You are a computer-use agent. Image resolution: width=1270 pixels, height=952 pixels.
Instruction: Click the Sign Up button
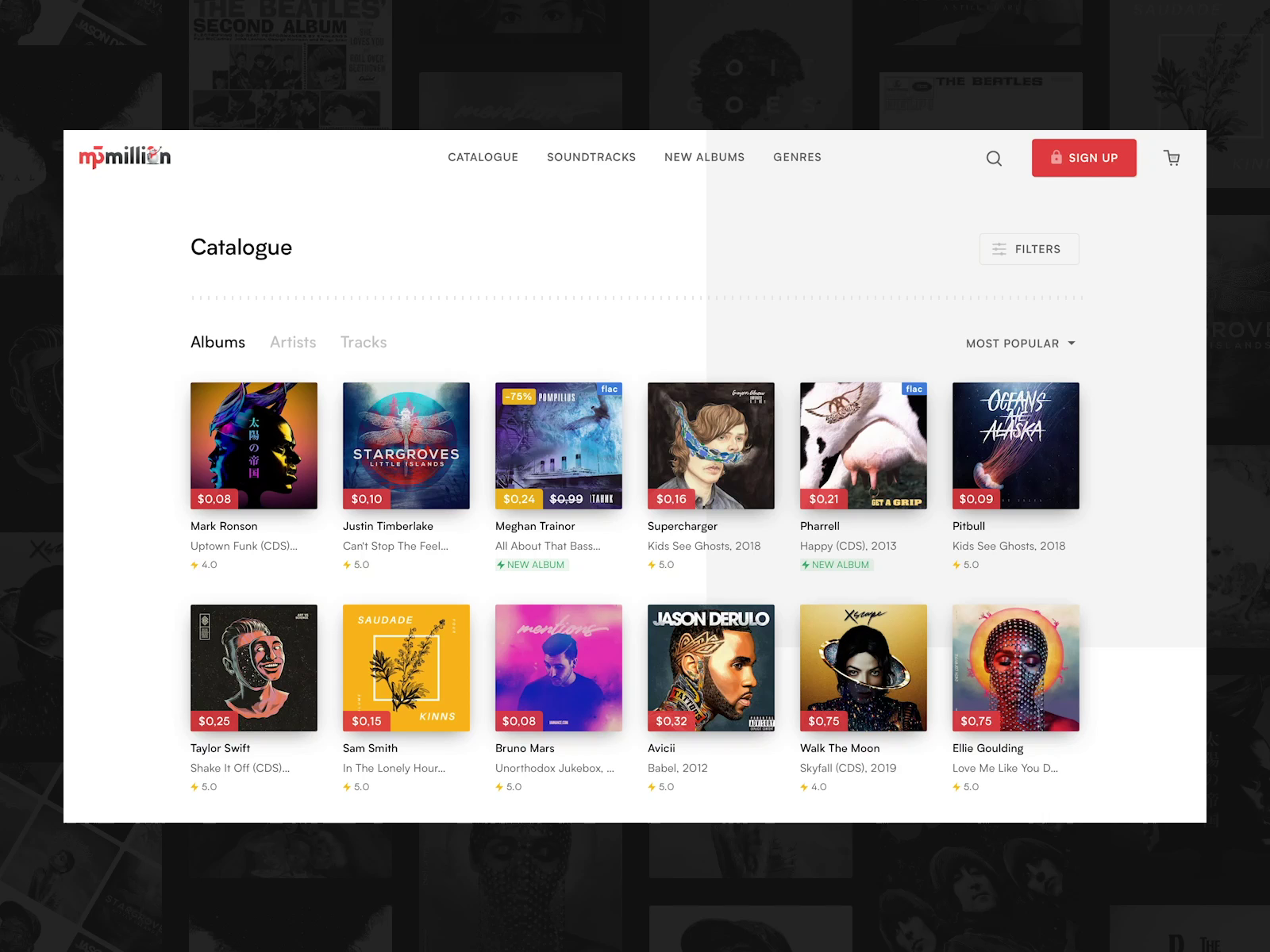point(1083,157)
